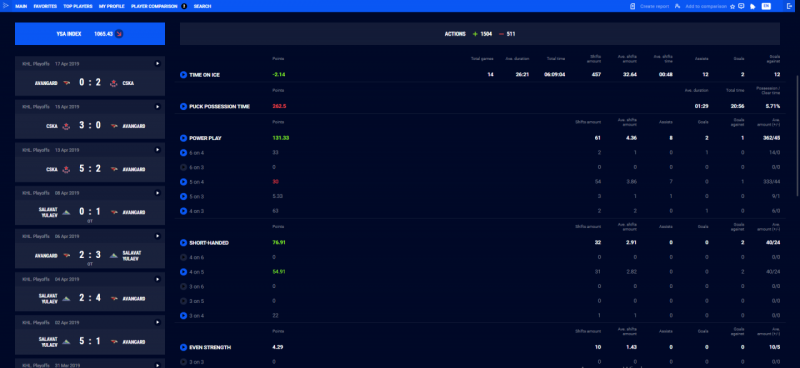
Task: Play the 4 on 5 clips
Action: click(183, 272)
